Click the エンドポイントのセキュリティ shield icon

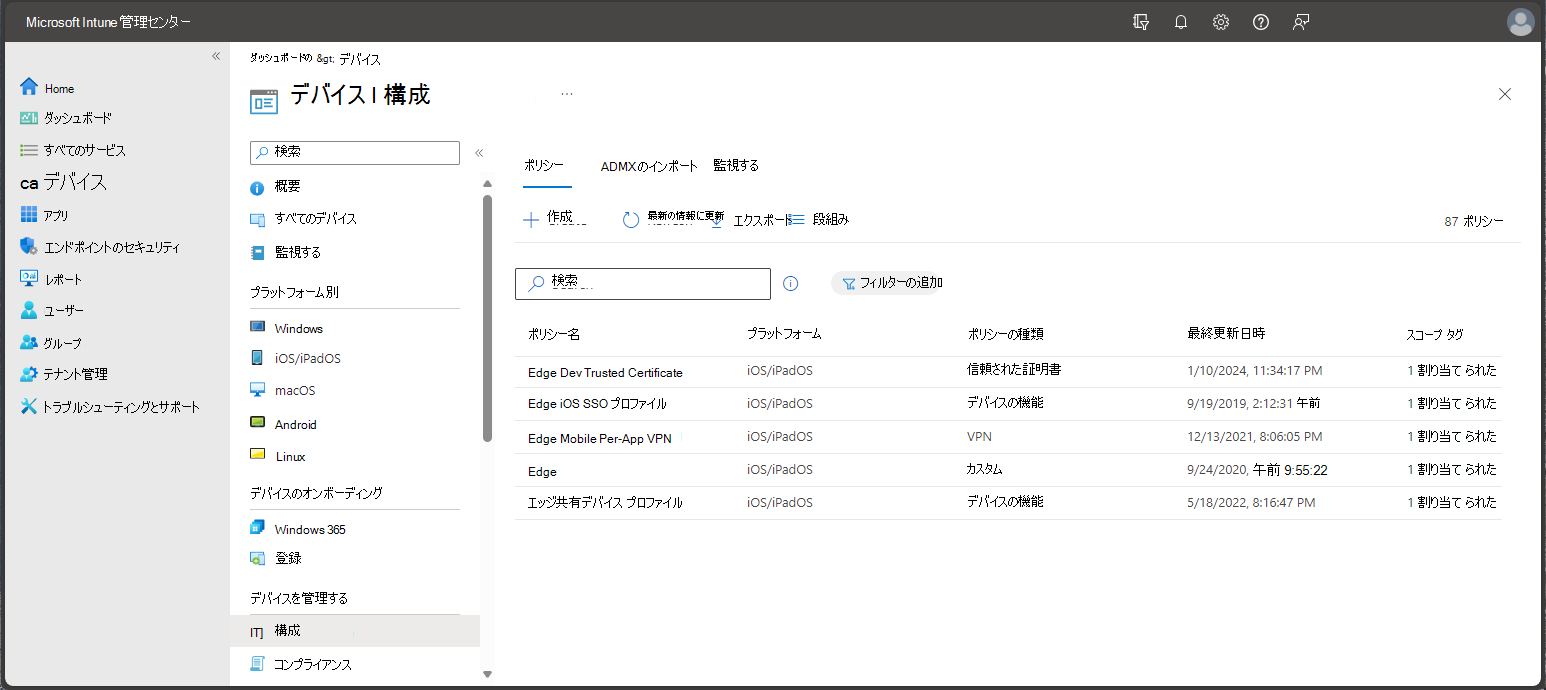click(x=29, y=246)
